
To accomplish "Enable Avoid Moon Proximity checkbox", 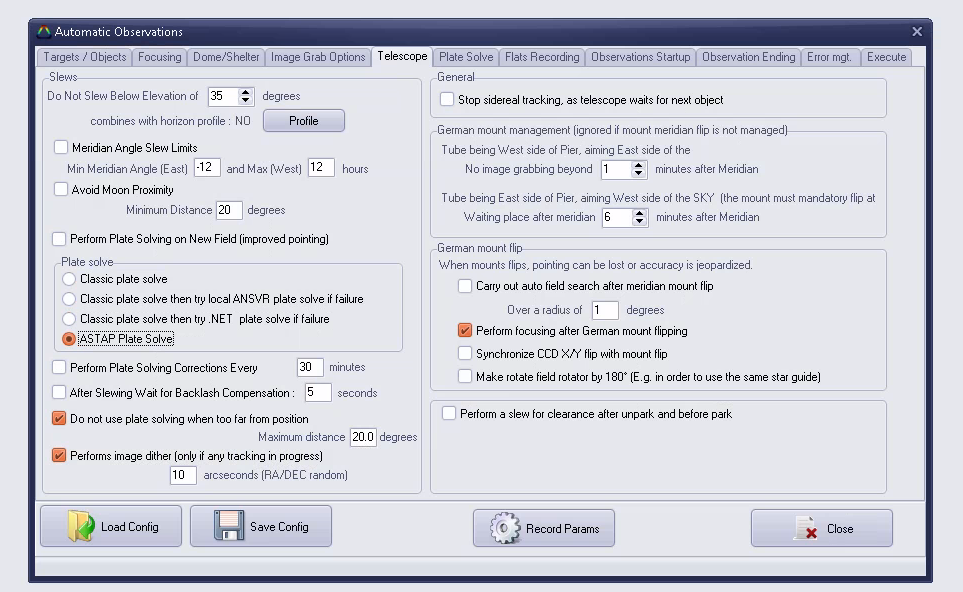I will click(61, 190).
